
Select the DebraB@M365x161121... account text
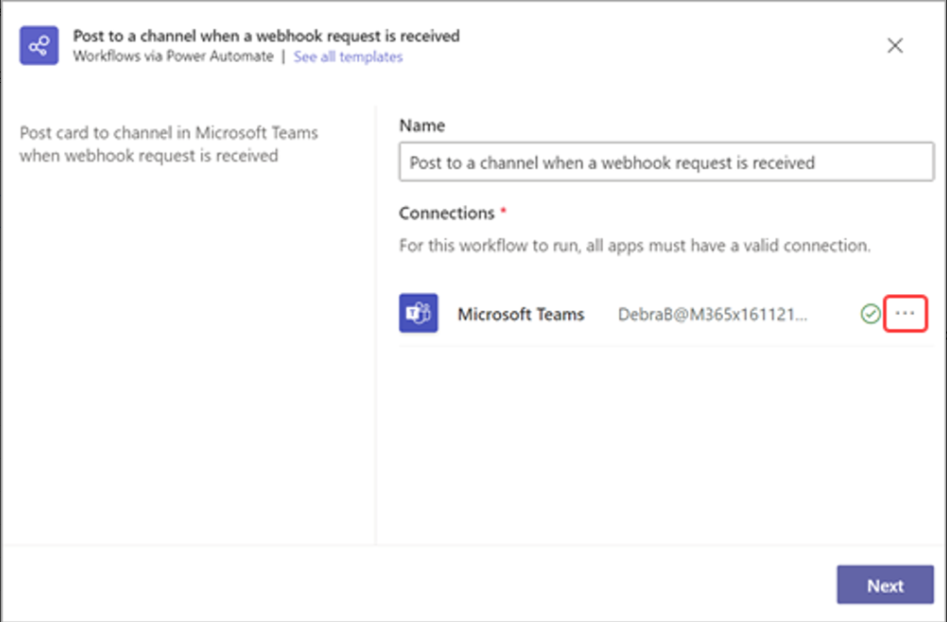pos(713,314)
